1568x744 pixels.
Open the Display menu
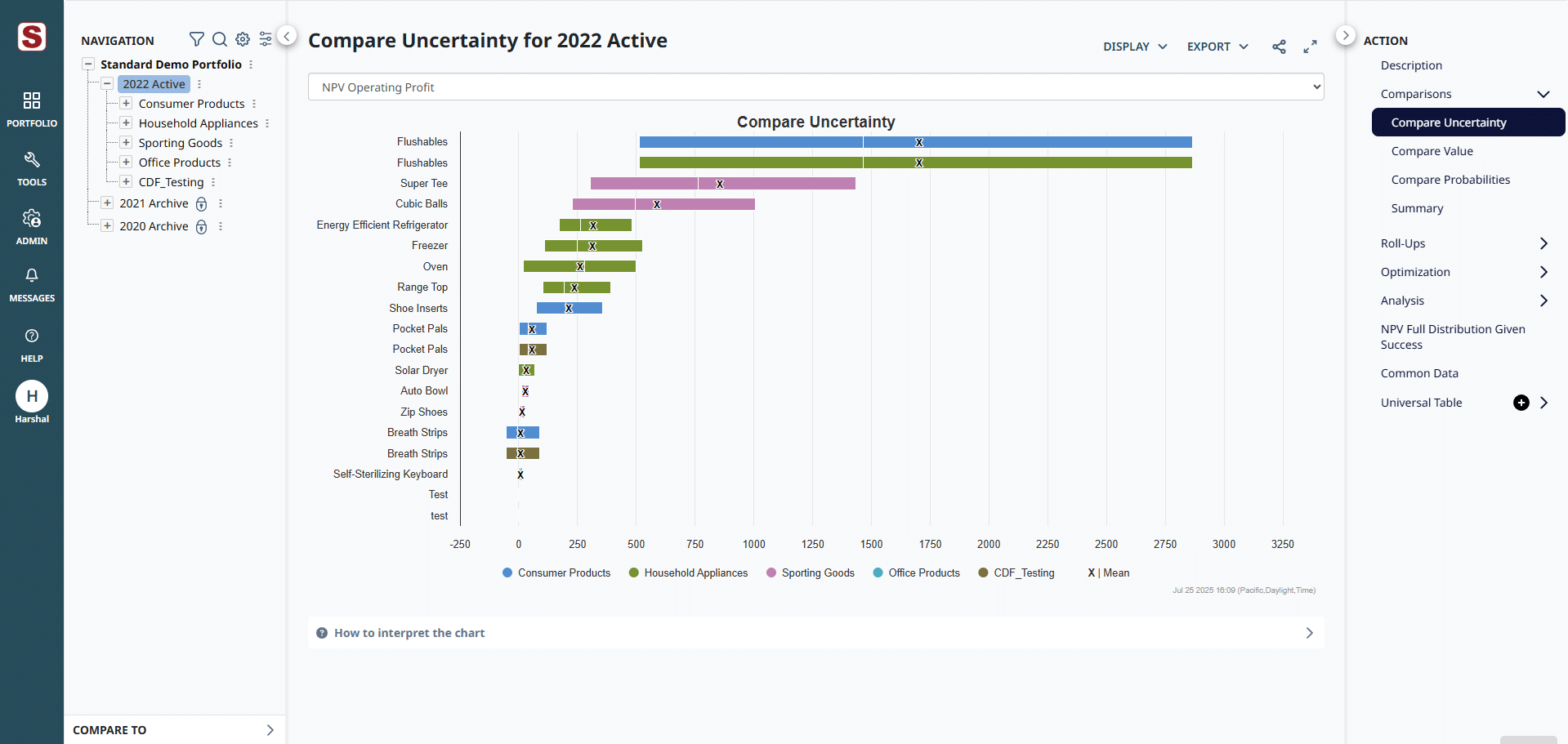pos(1134,47)
